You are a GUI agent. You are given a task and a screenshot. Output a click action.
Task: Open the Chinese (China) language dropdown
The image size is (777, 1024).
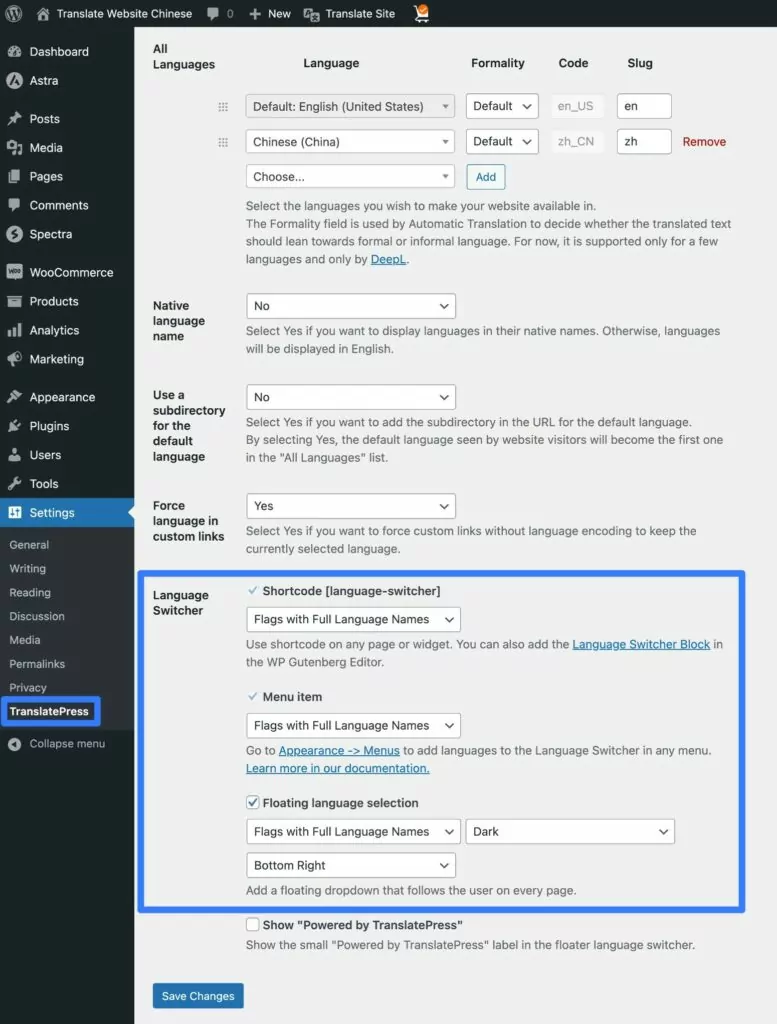coord(350,142)
